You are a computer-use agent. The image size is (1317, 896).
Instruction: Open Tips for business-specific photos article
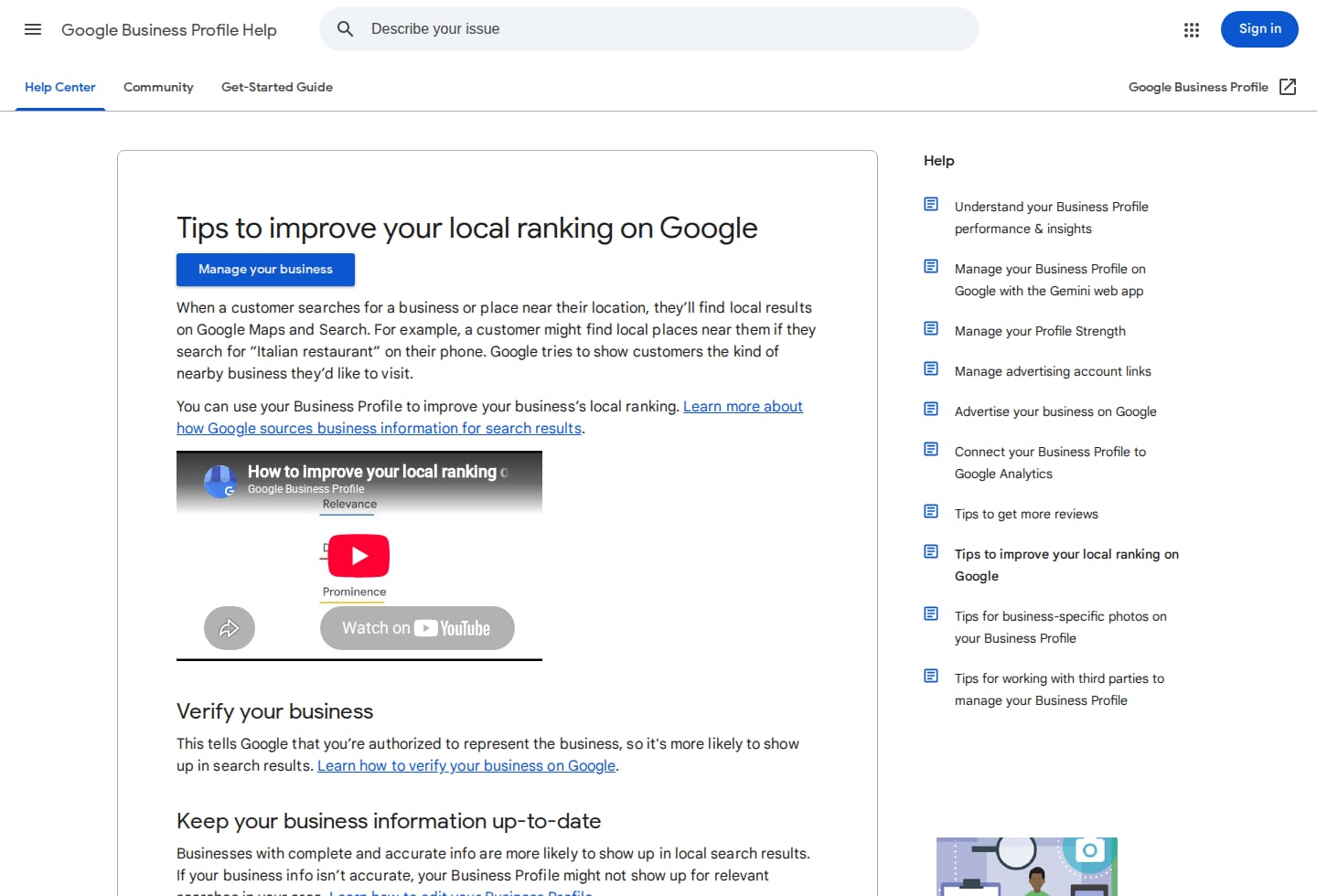click(1061, 627)
